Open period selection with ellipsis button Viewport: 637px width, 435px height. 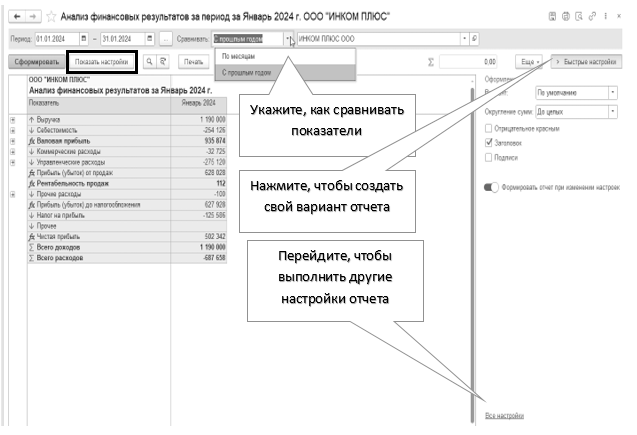(x=165, y=39)
